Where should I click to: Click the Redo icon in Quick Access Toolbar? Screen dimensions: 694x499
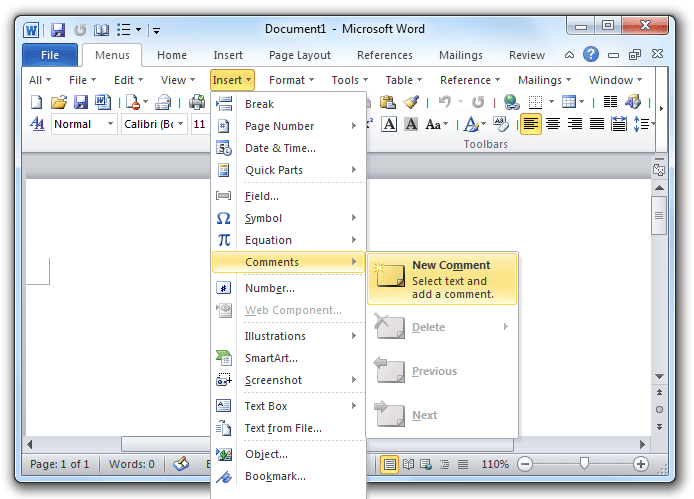point(80,30)
